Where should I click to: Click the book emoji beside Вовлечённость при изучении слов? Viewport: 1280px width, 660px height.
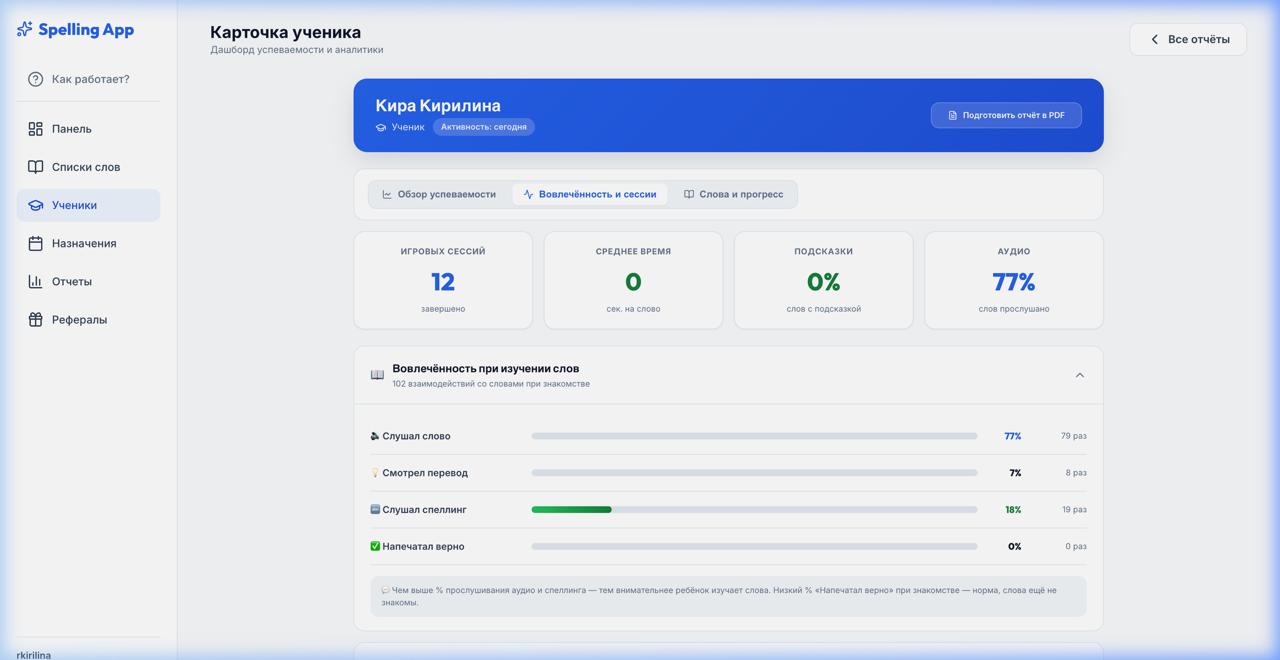tap(377, 375)
